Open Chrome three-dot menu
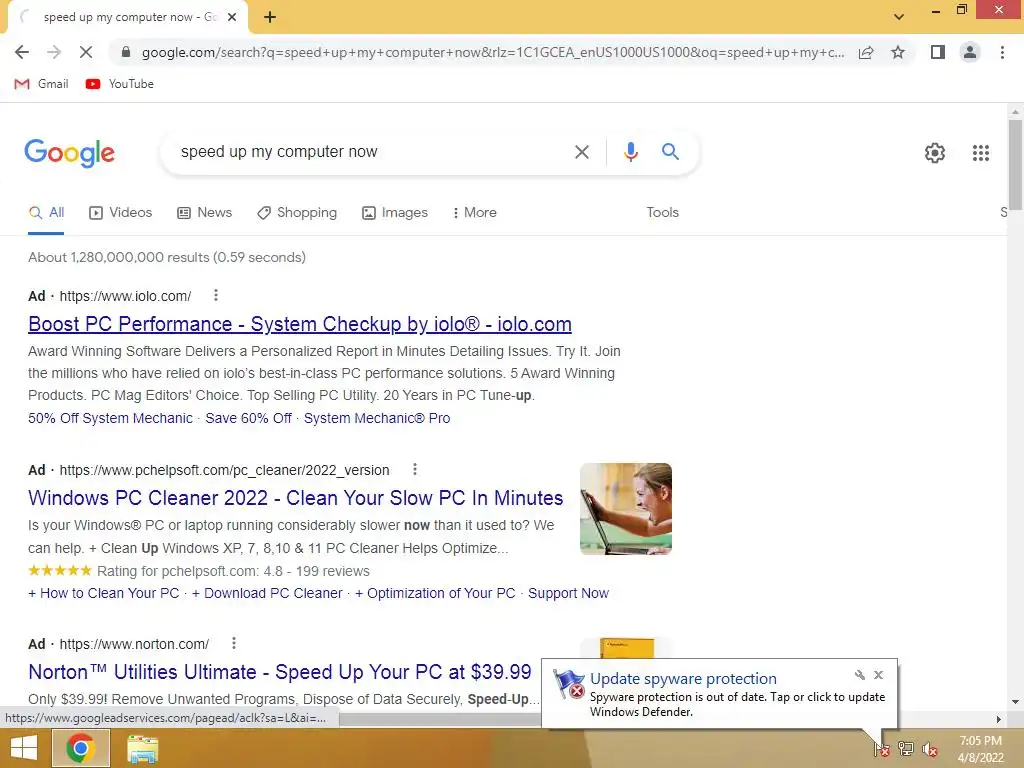Screen dimensions: 1024x768 1002,52
